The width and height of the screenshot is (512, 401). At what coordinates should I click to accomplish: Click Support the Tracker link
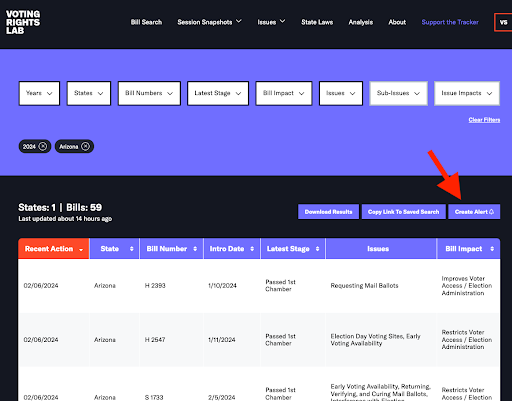[x=450, y=22]
